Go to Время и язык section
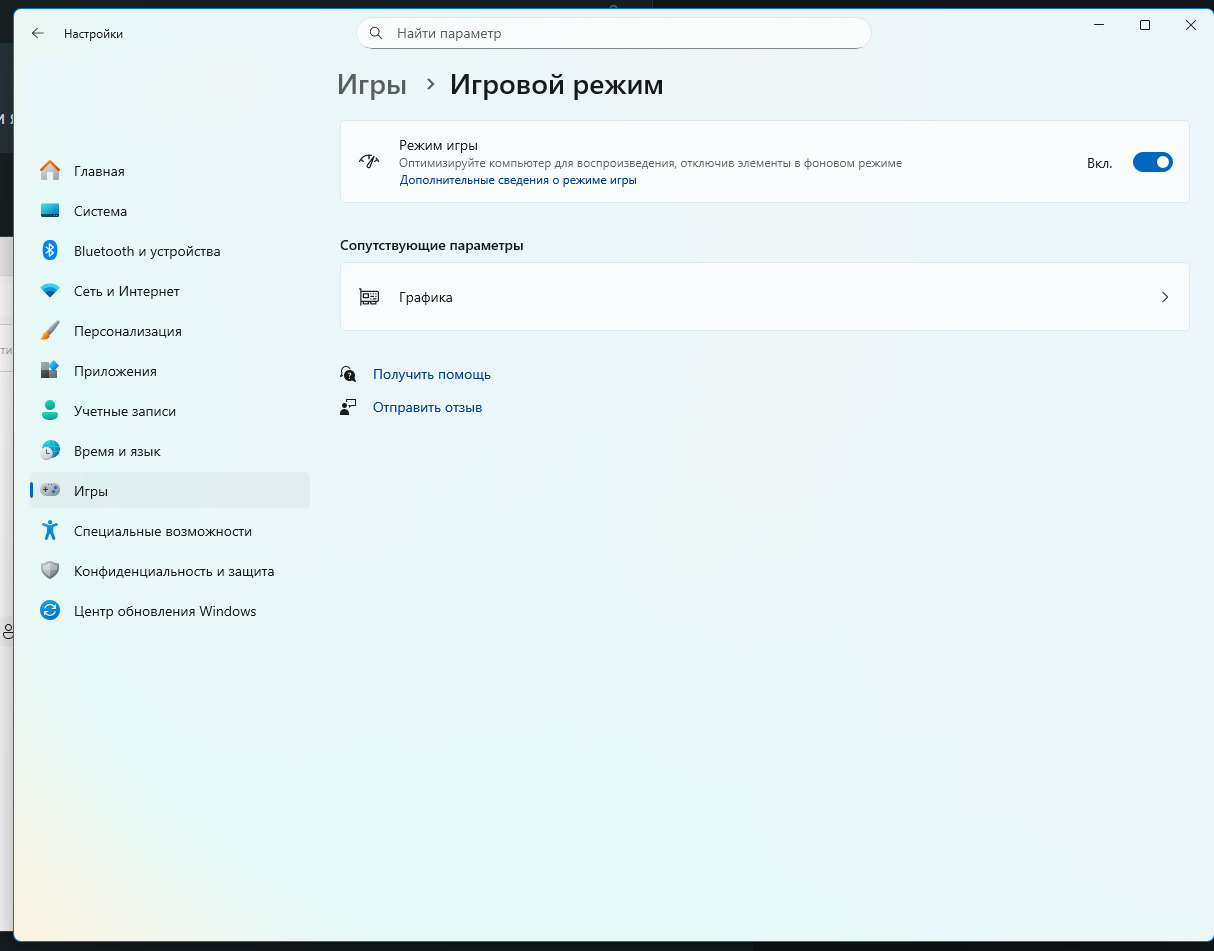 (x=117, y=451)
